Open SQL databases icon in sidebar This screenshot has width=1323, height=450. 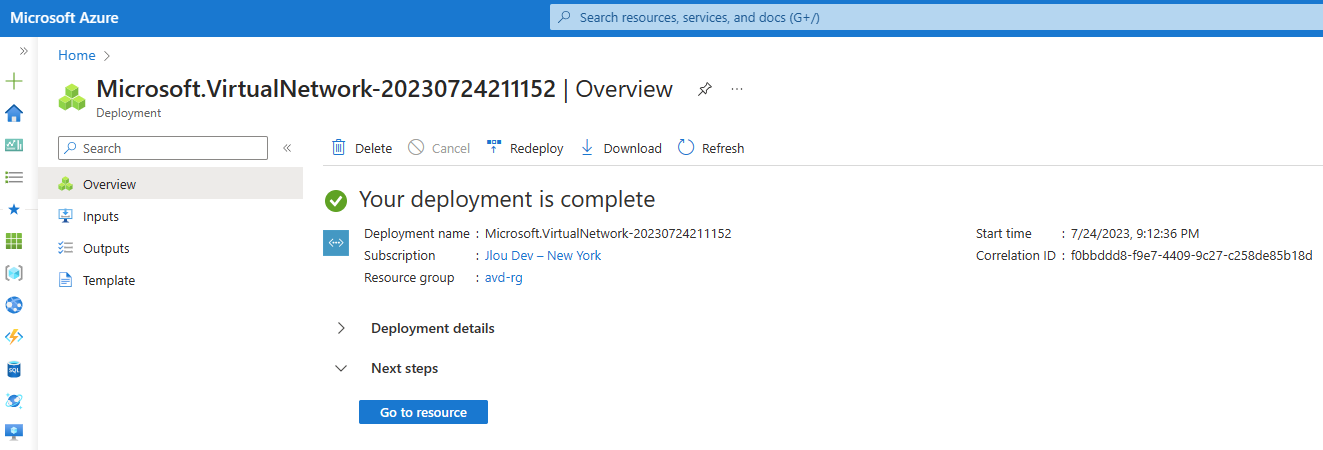pos(14,369)
